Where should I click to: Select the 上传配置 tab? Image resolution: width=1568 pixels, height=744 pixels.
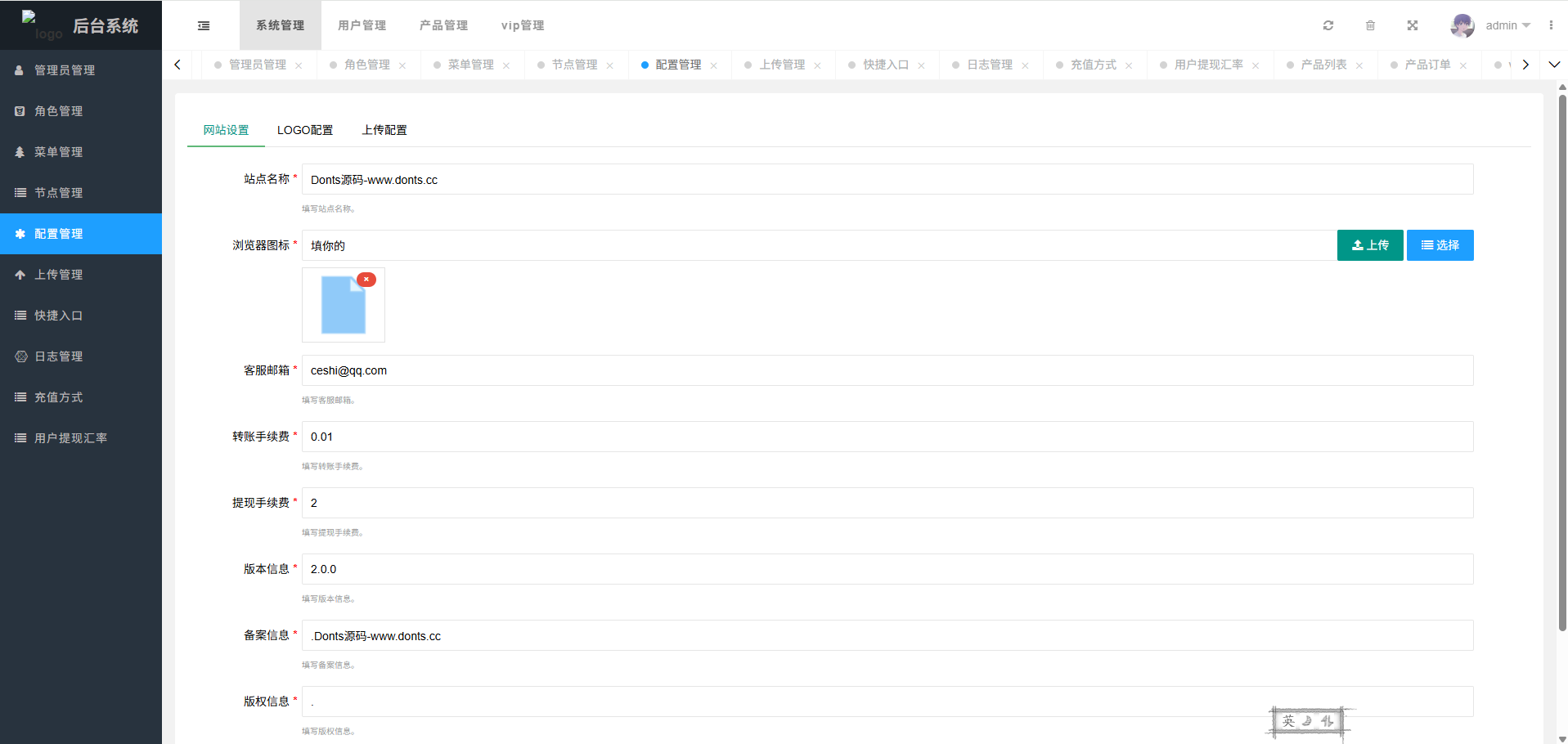tap(384, 131)
